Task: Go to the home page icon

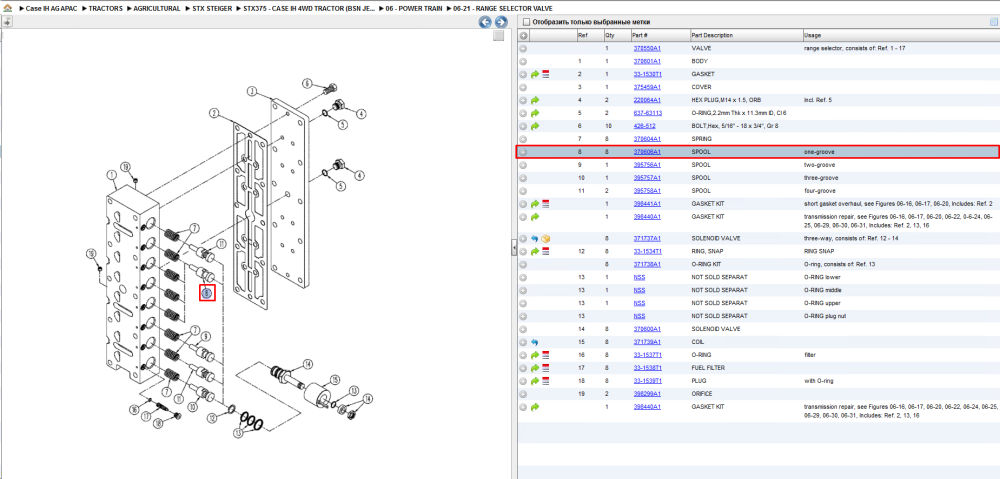Action: [7, 9]
